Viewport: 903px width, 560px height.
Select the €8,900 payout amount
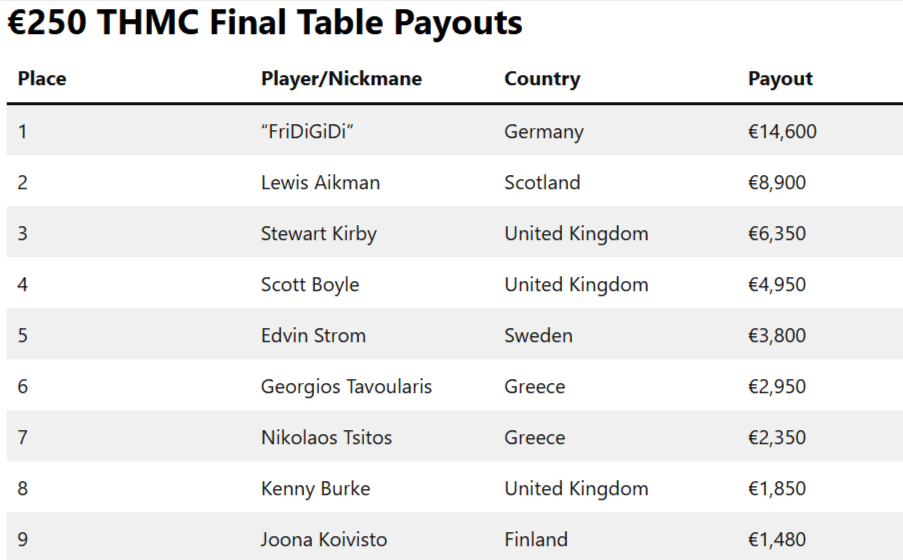[x=777, y=183]
